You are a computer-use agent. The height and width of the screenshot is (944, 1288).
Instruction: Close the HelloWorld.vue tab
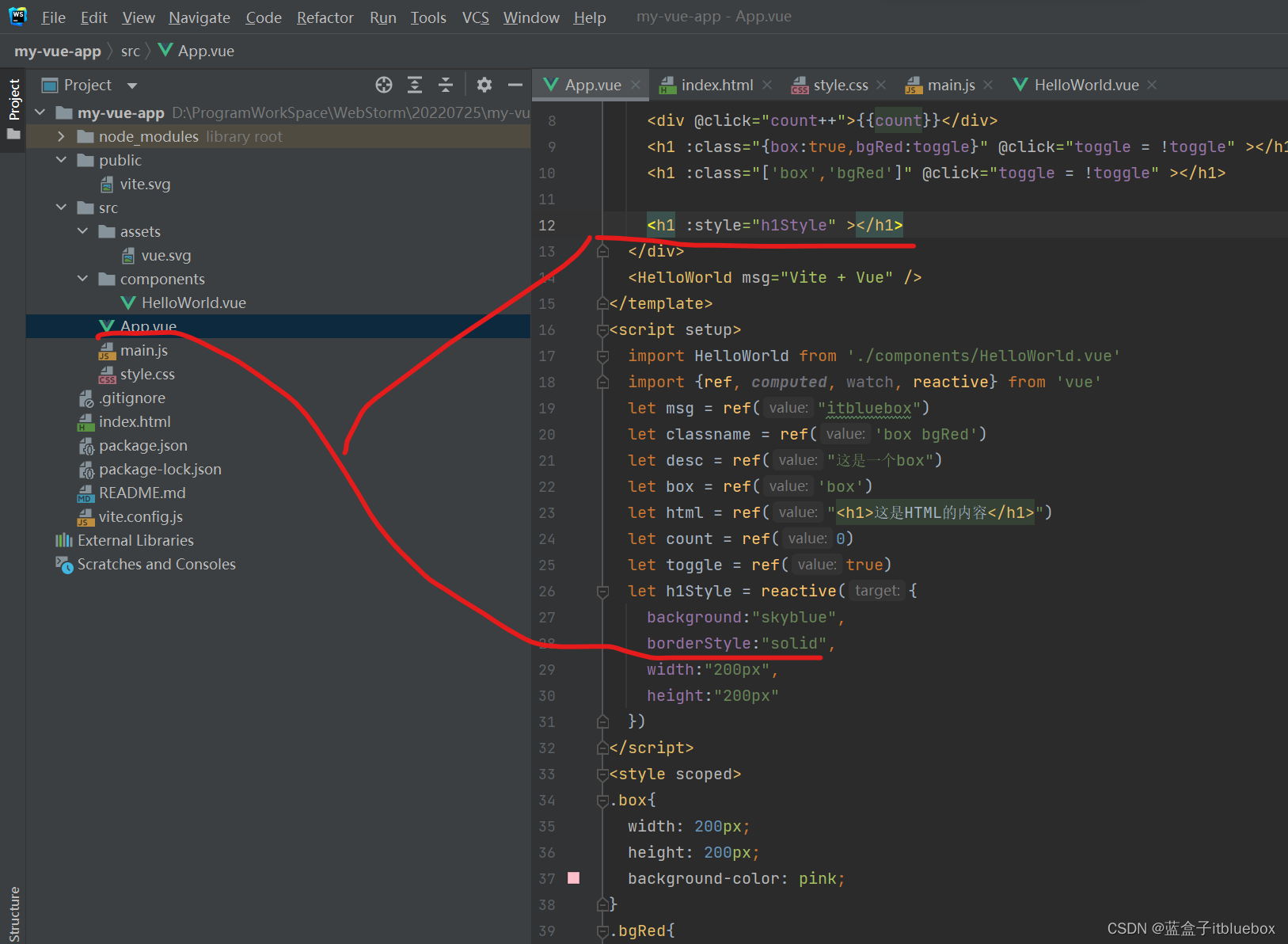coord(1152,85)
